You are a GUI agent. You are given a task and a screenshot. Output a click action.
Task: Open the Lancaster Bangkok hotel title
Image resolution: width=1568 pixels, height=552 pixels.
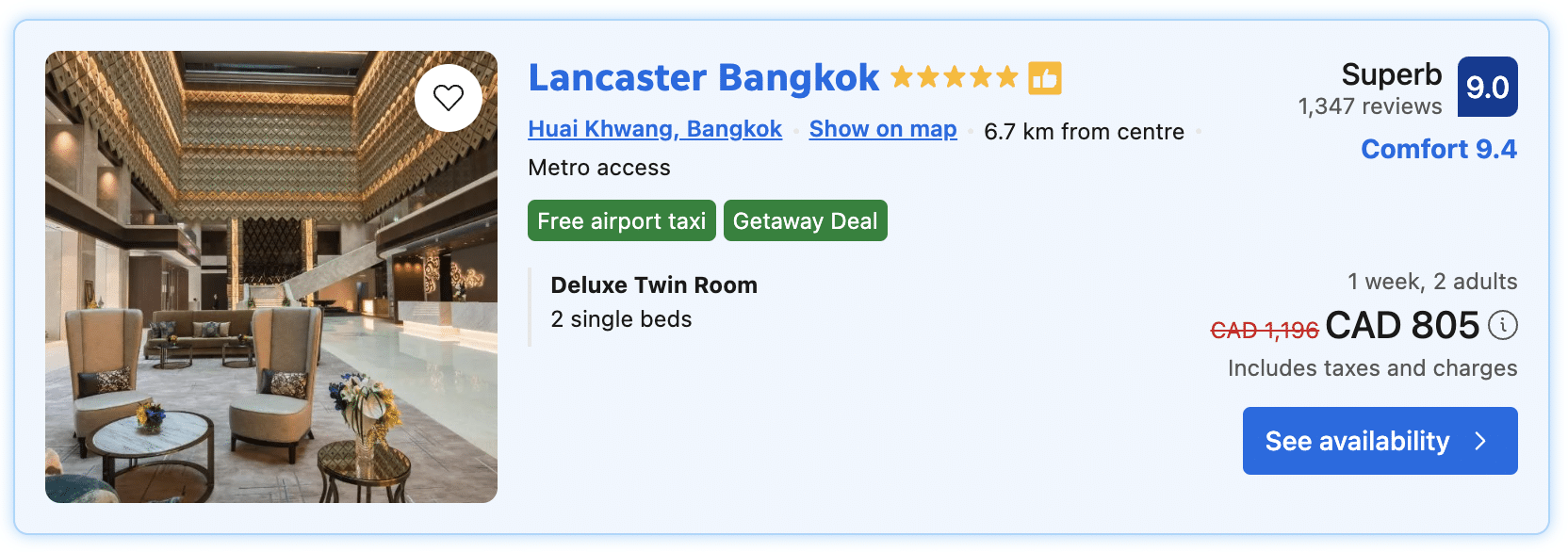pos(703,77)
